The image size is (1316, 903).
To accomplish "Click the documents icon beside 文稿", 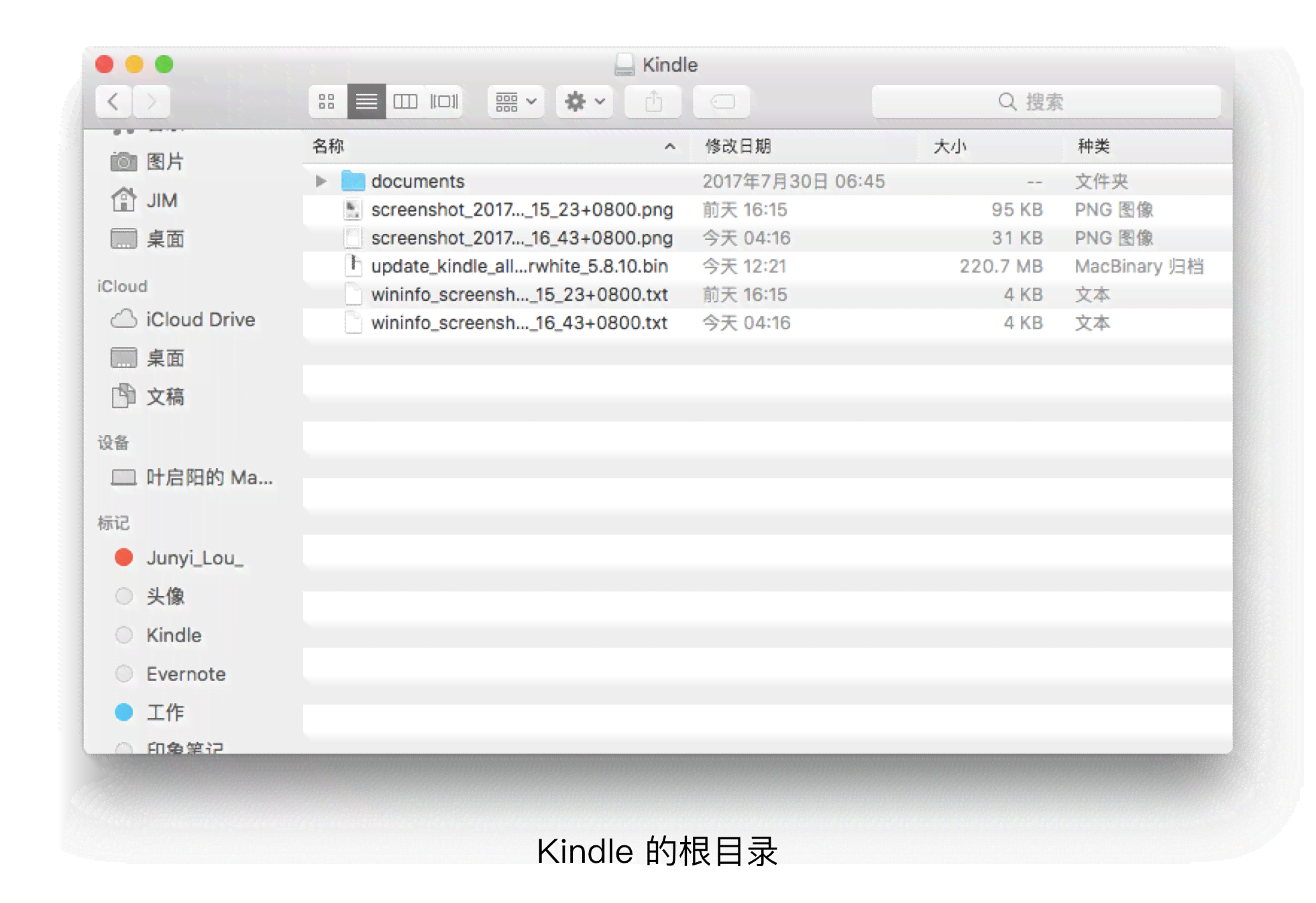I will coord(123,396).
